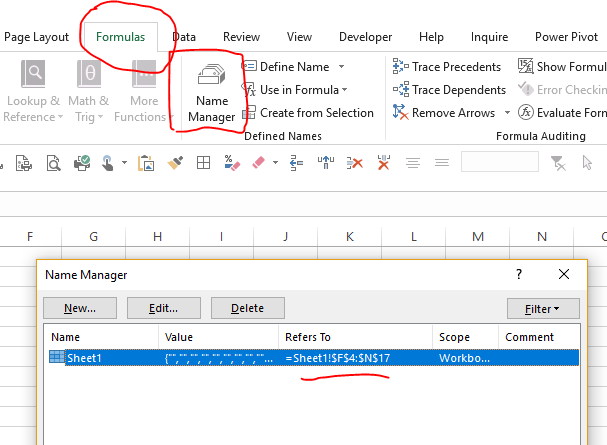Viewport: 607px width, 445px height.
Task: Select the Sheet1 row in Name Manager
Action: [314, 358]
